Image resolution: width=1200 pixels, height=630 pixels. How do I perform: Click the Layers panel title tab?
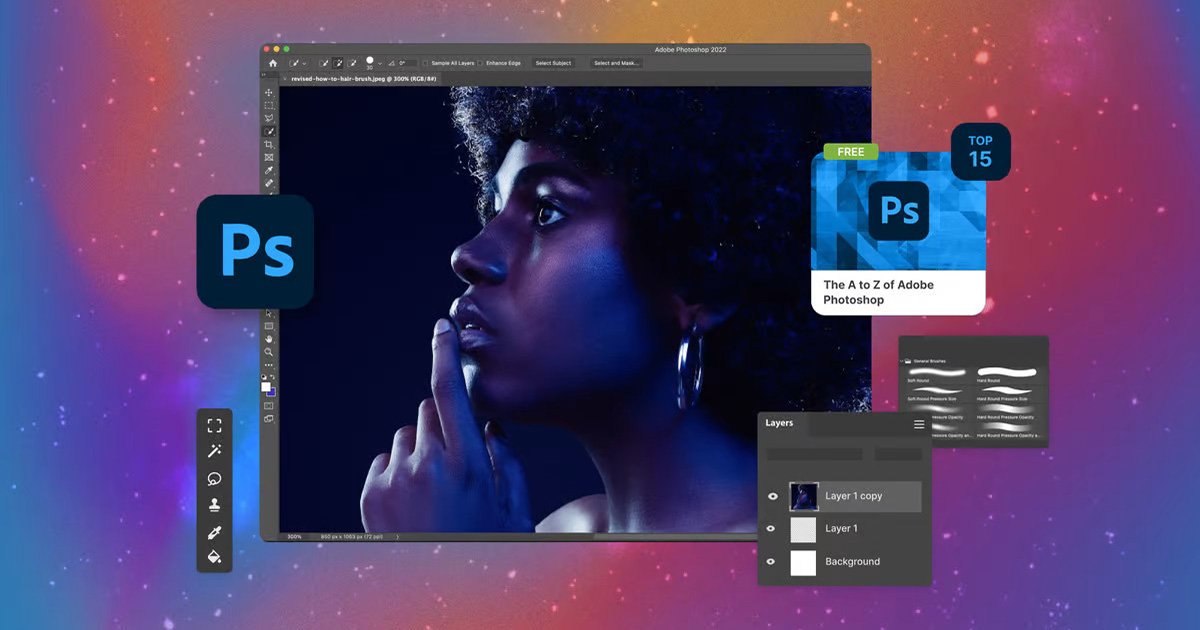(779, 423)
